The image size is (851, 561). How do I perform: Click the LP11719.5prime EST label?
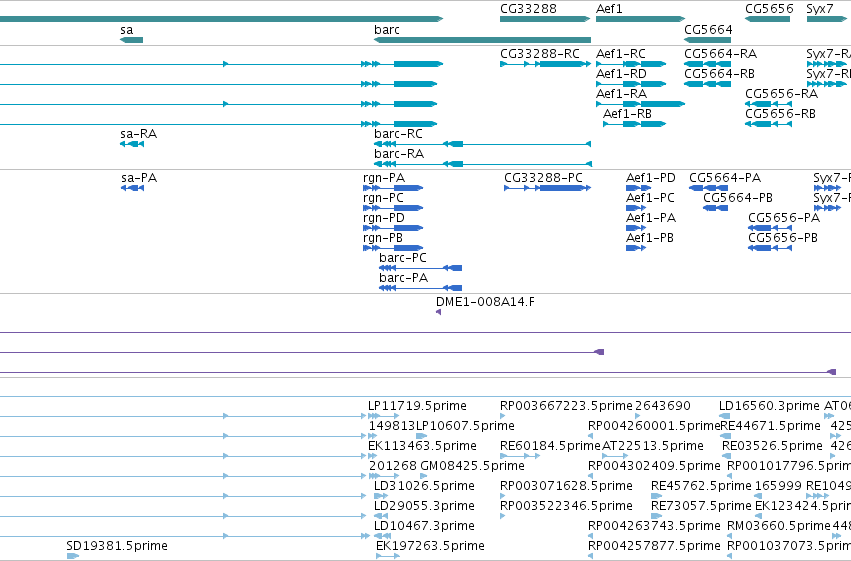tap(417, 406)
